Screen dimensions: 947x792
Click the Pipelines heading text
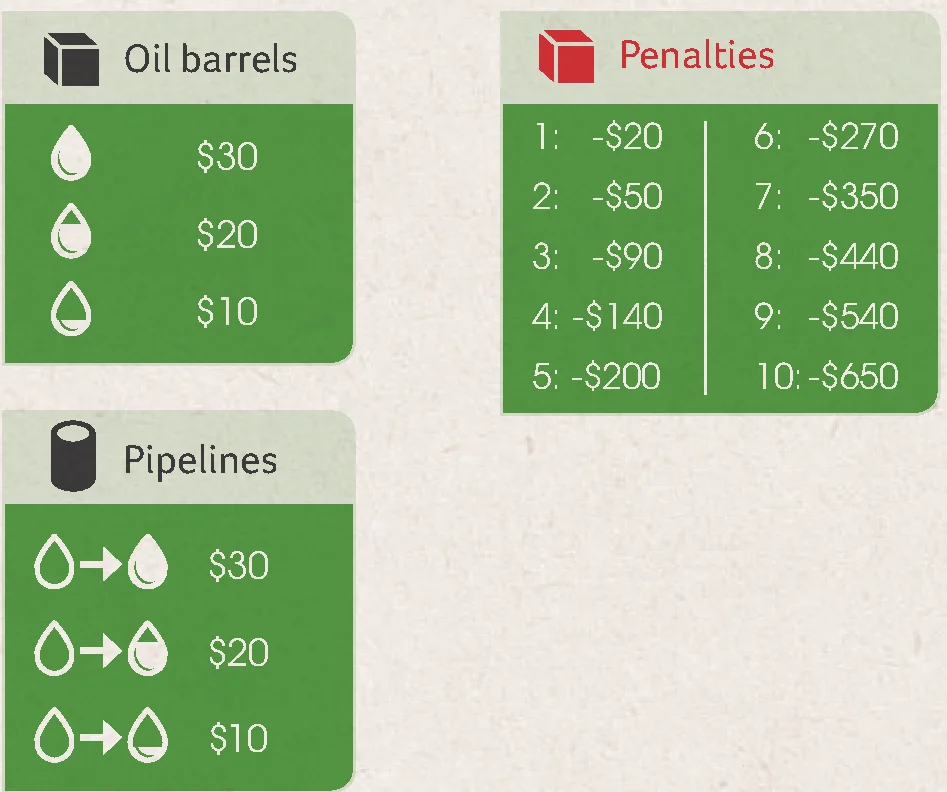point(201,460)
